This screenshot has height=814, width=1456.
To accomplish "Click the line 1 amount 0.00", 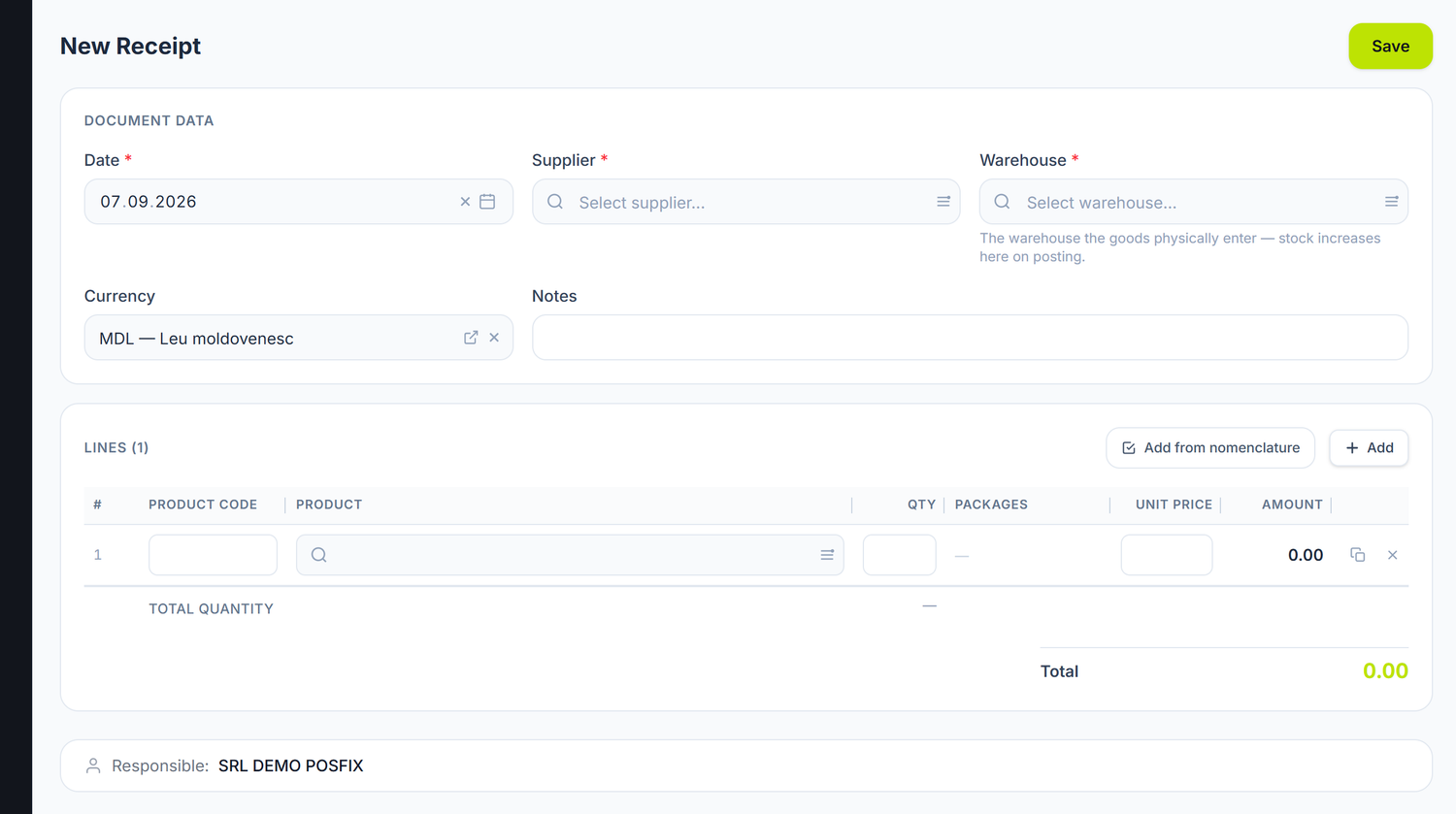I will click(1306, 555).
